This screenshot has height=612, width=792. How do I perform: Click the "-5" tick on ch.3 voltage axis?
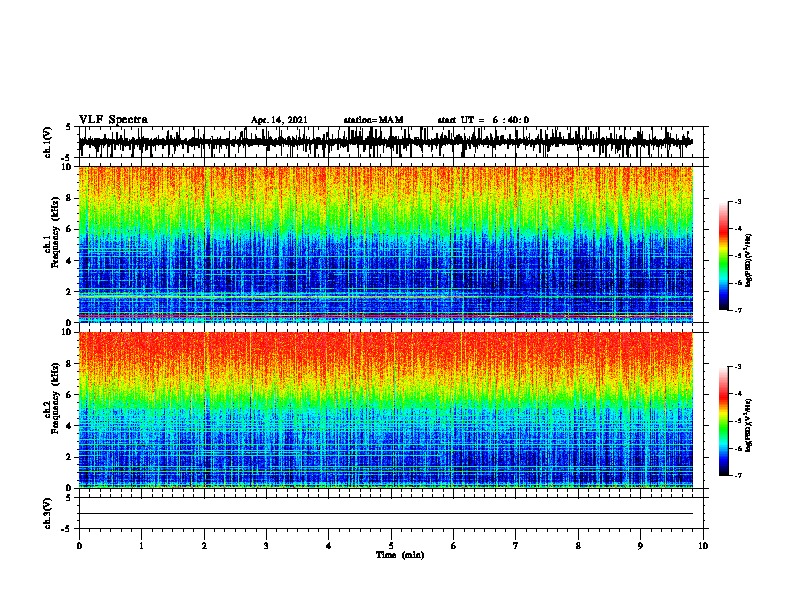[68, 529]
